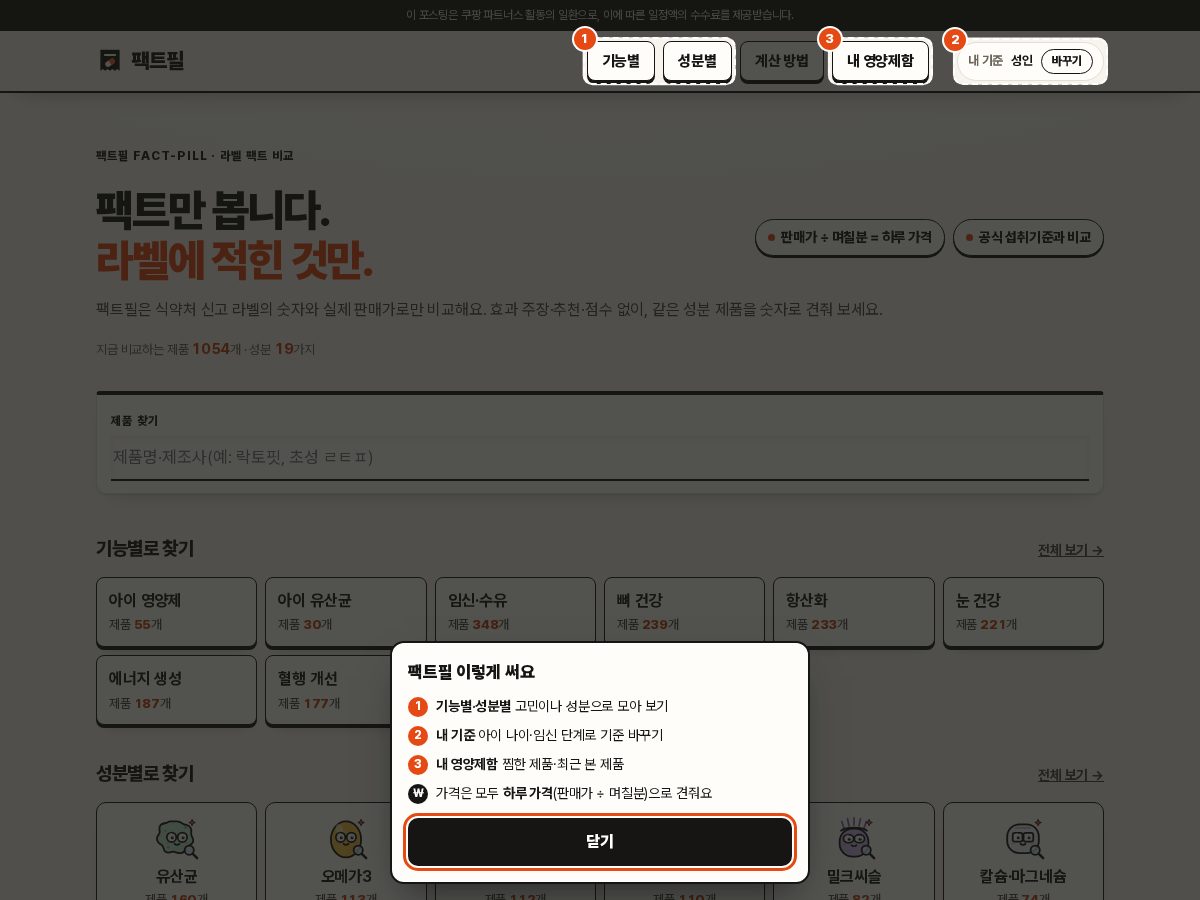
Task: Click the 팩트필 brand name text
Action: [x=158, y=61]
